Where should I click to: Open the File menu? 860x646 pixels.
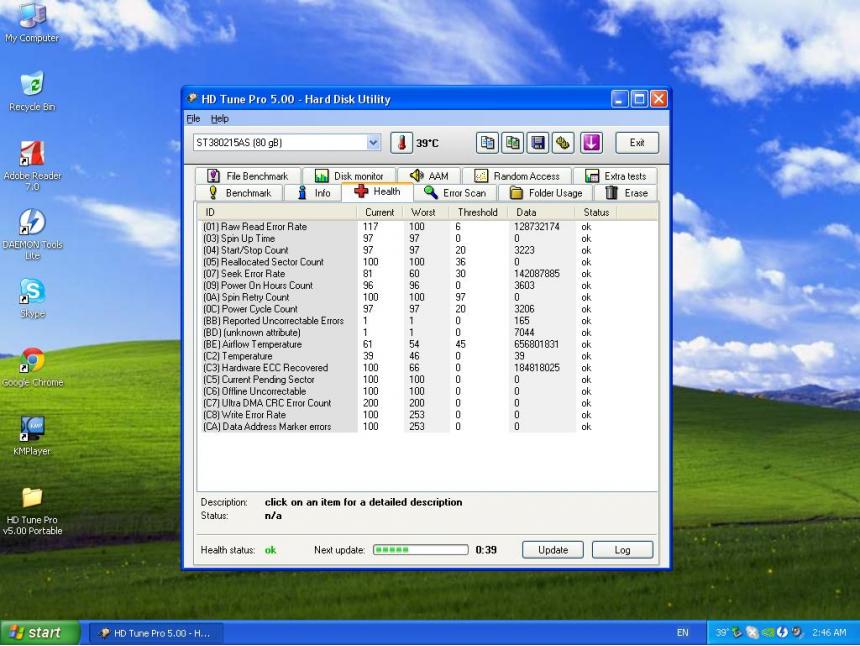[x=193, y=119]
